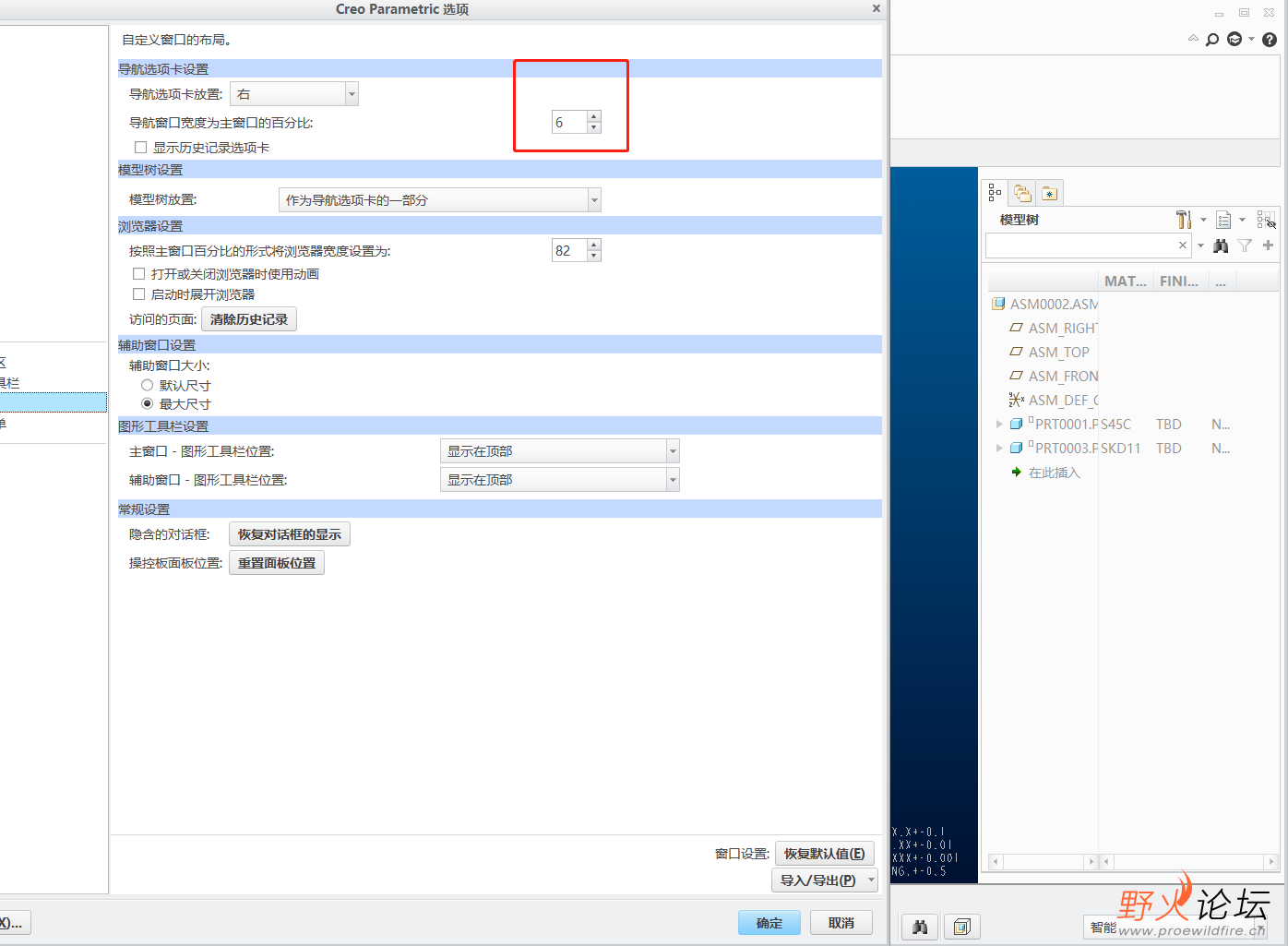Open 模型树放置 dropdown
The image size is (1288, 946).
coord(439,200)
